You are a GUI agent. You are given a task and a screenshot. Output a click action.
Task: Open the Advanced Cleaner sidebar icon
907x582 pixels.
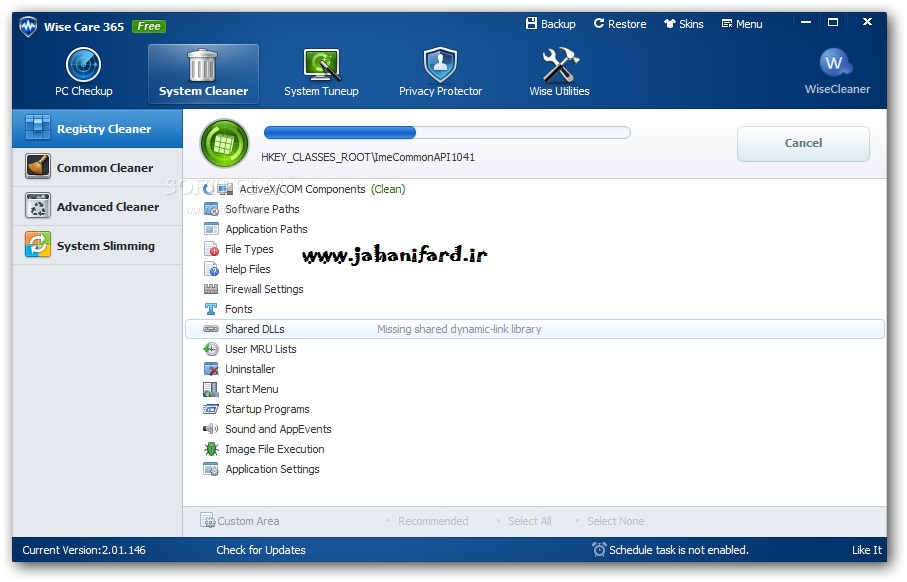tap(38, 207)
